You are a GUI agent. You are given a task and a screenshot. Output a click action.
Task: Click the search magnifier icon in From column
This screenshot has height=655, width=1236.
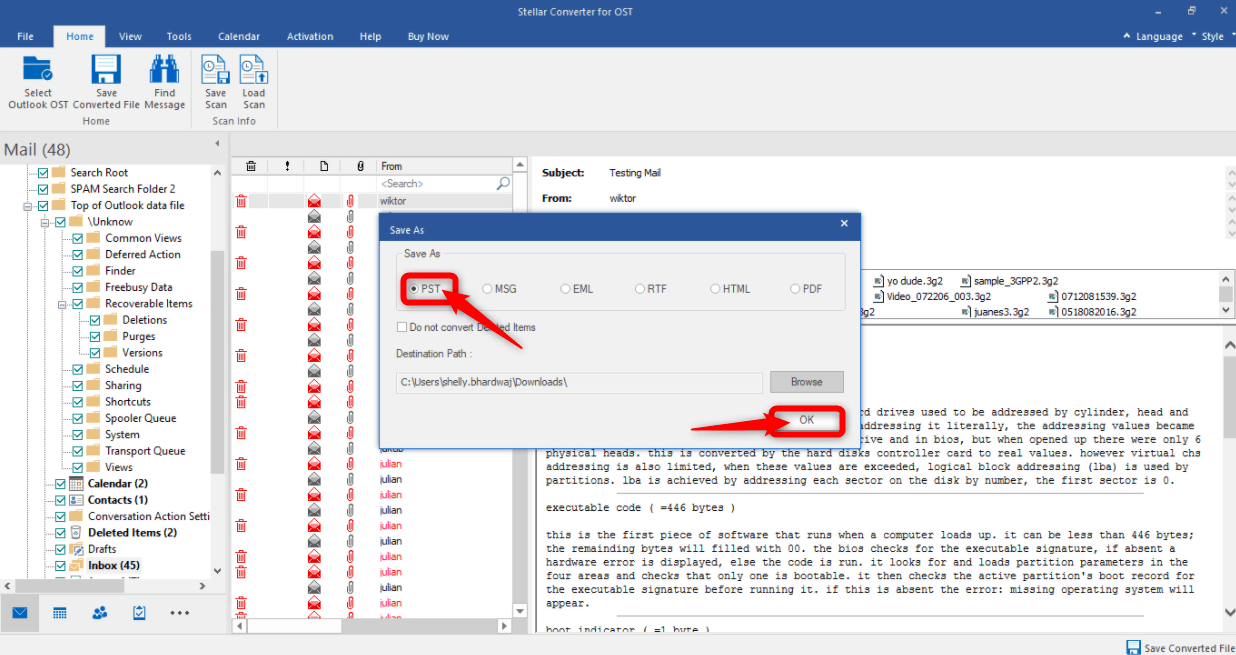tap(503, 184)
